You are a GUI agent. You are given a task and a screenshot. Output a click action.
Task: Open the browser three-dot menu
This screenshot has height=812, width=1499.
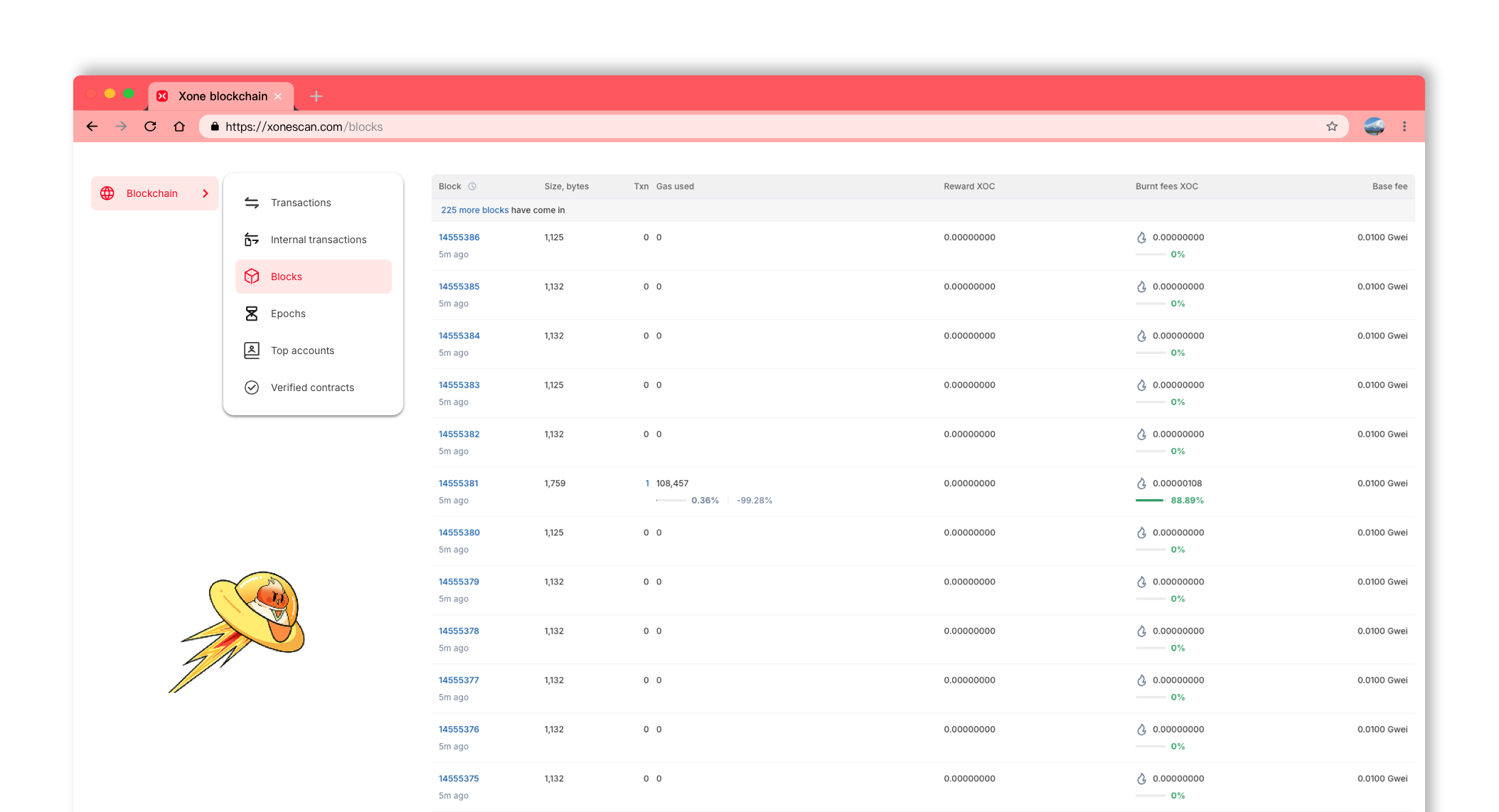[1404, 127]
